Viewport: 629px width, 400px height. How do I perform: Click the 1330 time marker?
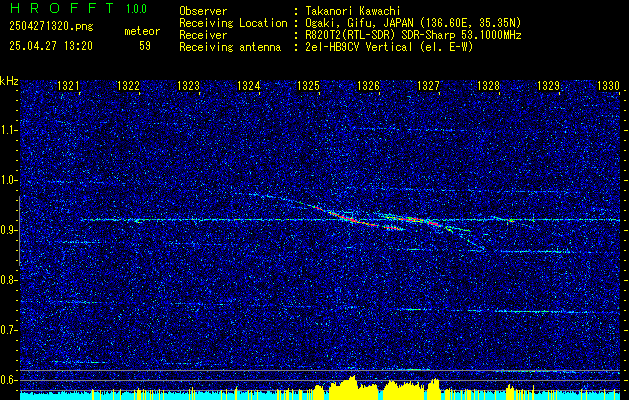coord(609,85)
